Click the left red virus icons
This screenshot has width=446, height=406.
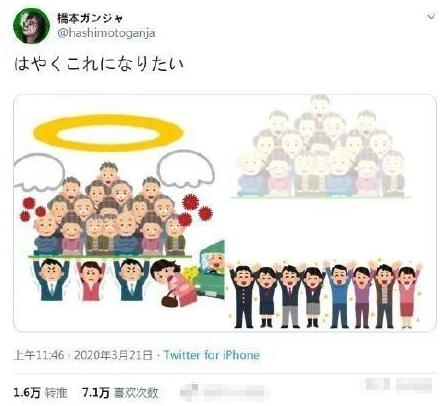tap(33, 210)
